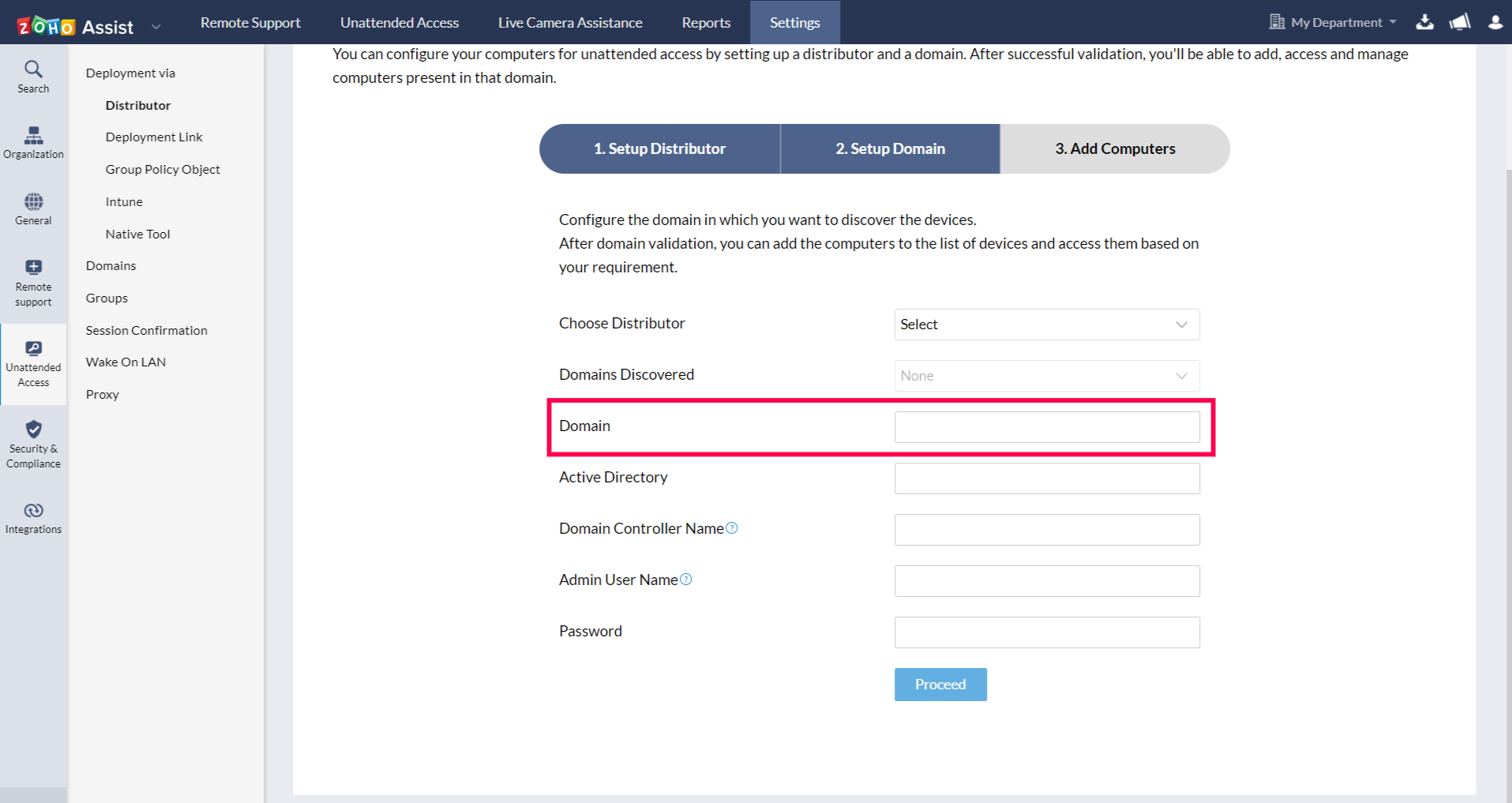The height and width of the screenshot is (803, 1512).
Task: Click inside the highlighted Domain field
Action: pyautogui.click(x=1046, y=426)
